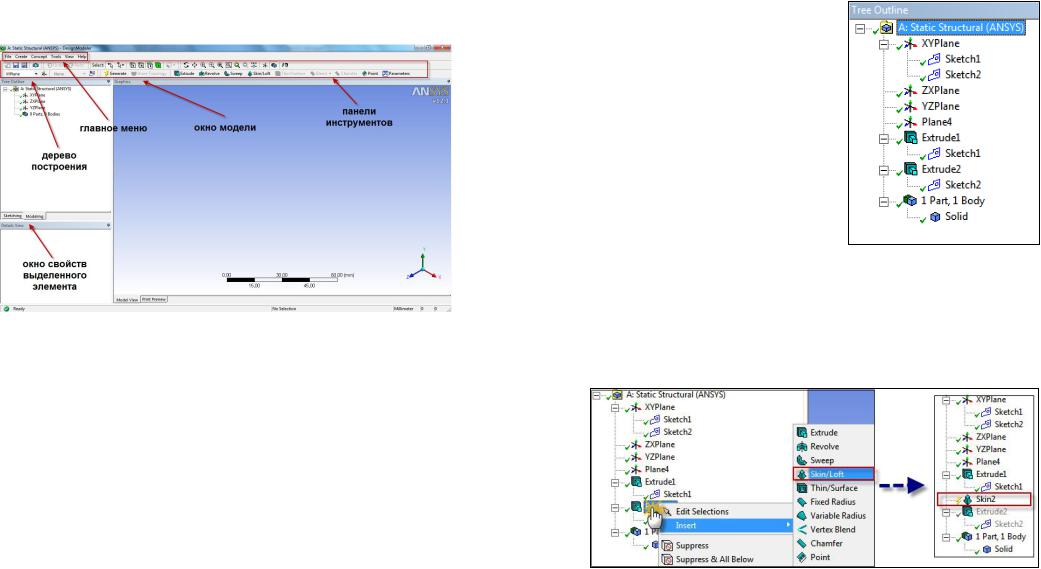Click Chamfer icon in the Insert submenu
1041x569 pixels.
pos(801,543)
